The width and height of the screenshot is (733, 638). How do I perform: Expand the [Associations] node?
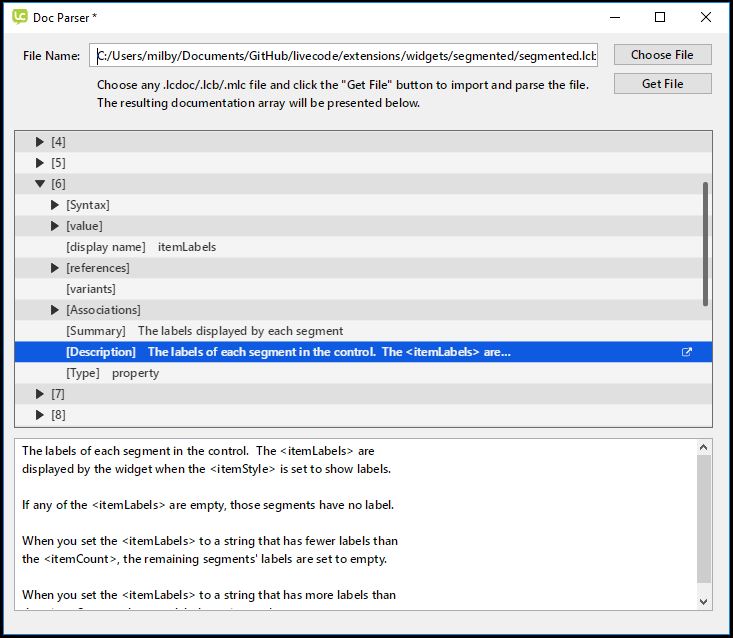click(x=56, y=310)
